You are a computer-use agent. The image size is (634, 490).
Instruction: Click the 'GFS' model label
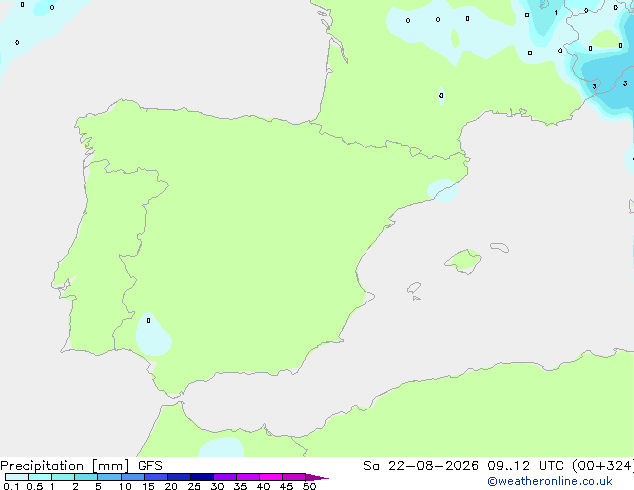150,466
